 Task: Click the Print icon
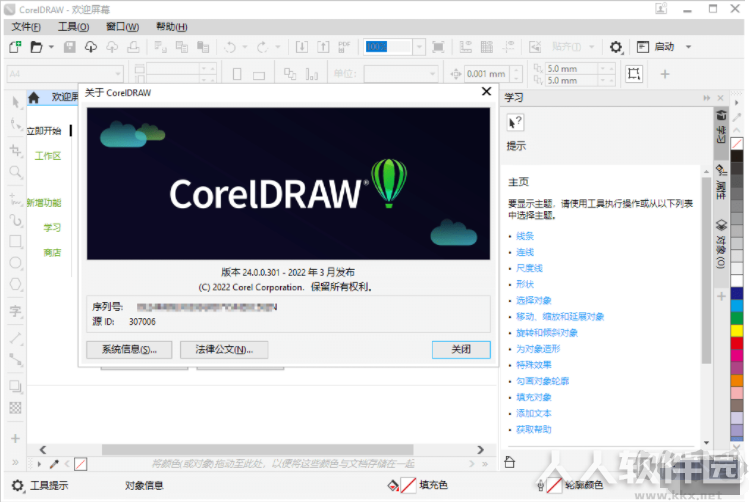(x=133, y=47)
